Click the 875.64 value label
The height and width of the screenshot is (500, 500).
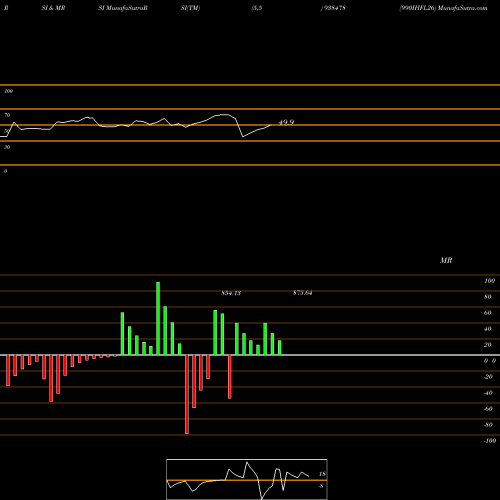point(303,293)
